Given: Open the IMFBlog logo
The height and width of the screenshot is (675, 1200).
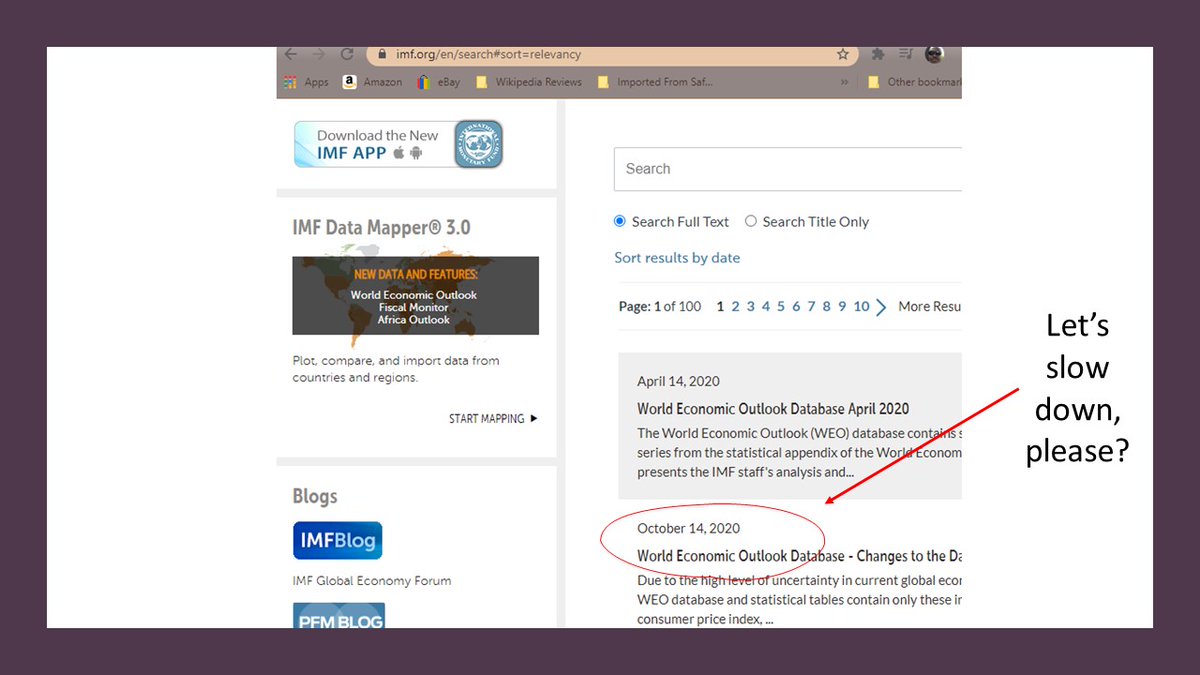Looking at the screenshot, I should tap(337, 540).
